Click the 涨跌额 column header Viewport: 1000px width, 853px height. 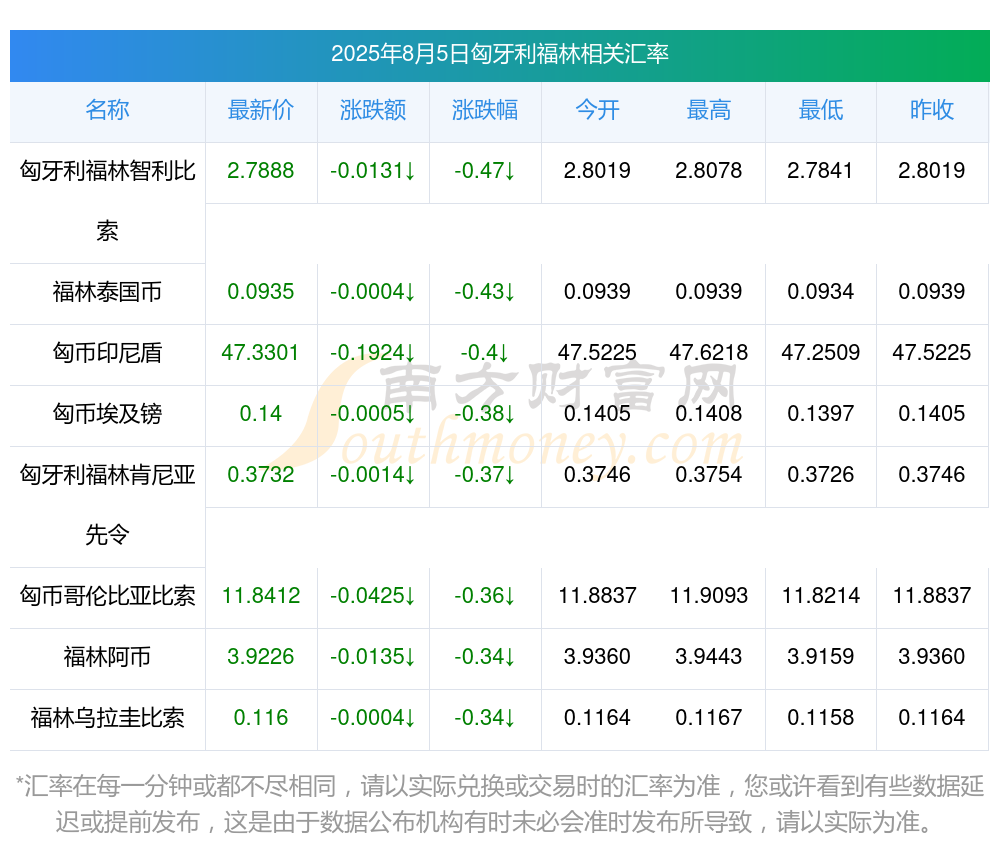[373, 110]
